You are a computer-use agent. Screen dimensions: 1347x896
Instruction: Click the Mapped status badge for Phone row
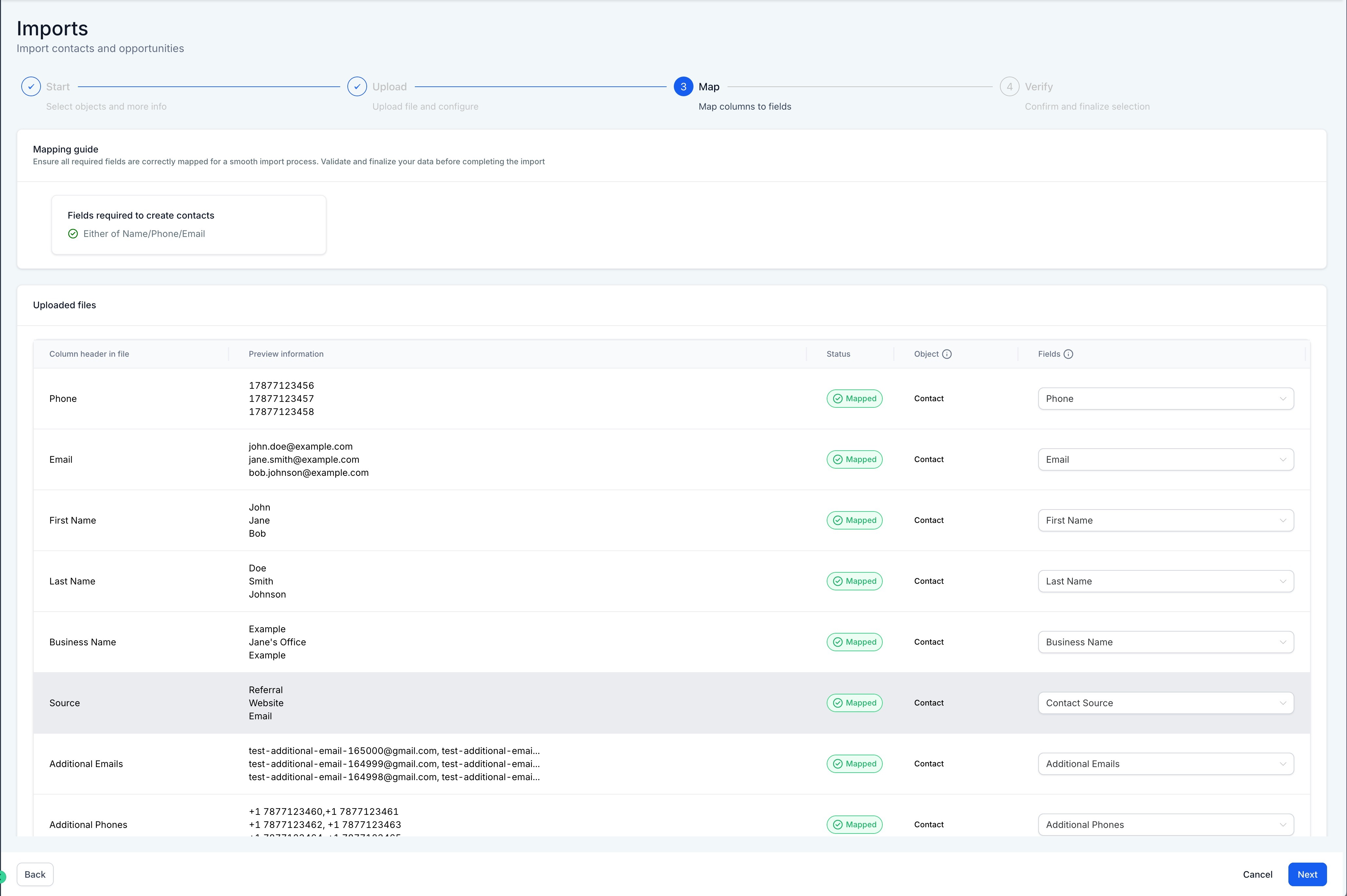tap(854, 399)
